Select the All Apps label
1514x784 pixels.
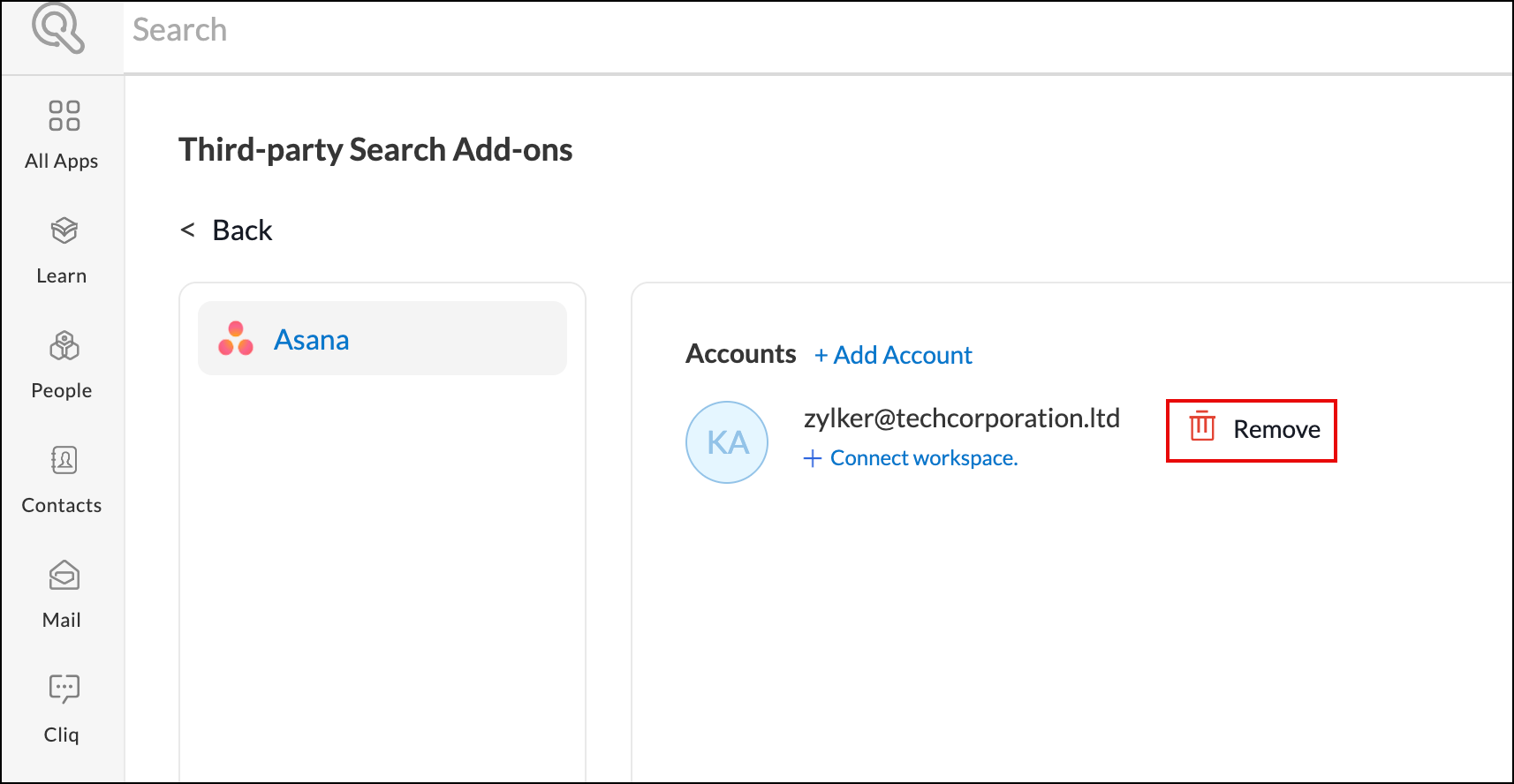click(x=62, y=162)
